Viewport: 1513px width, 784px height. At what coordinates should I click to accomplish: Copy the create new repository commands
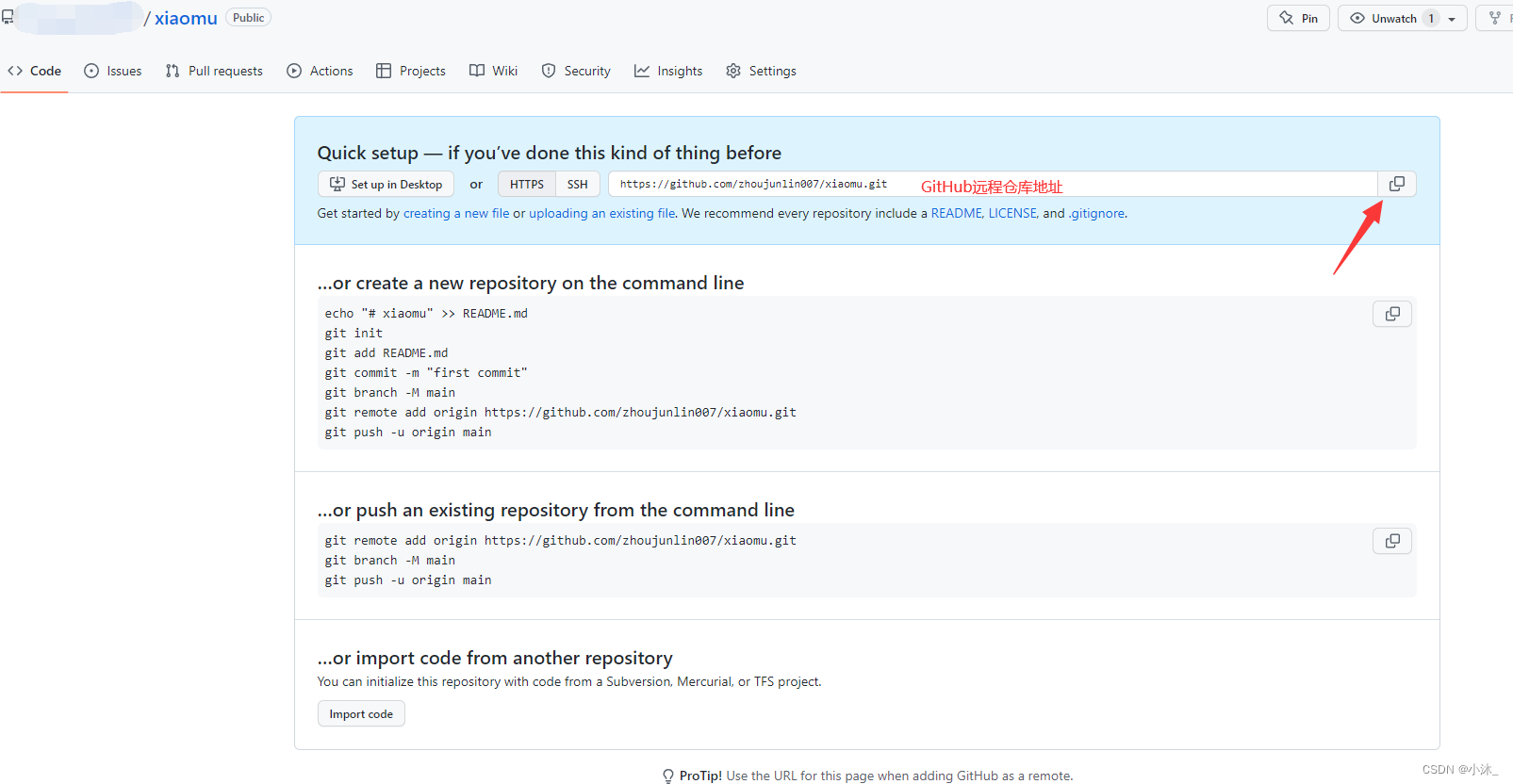point(1392,314)
